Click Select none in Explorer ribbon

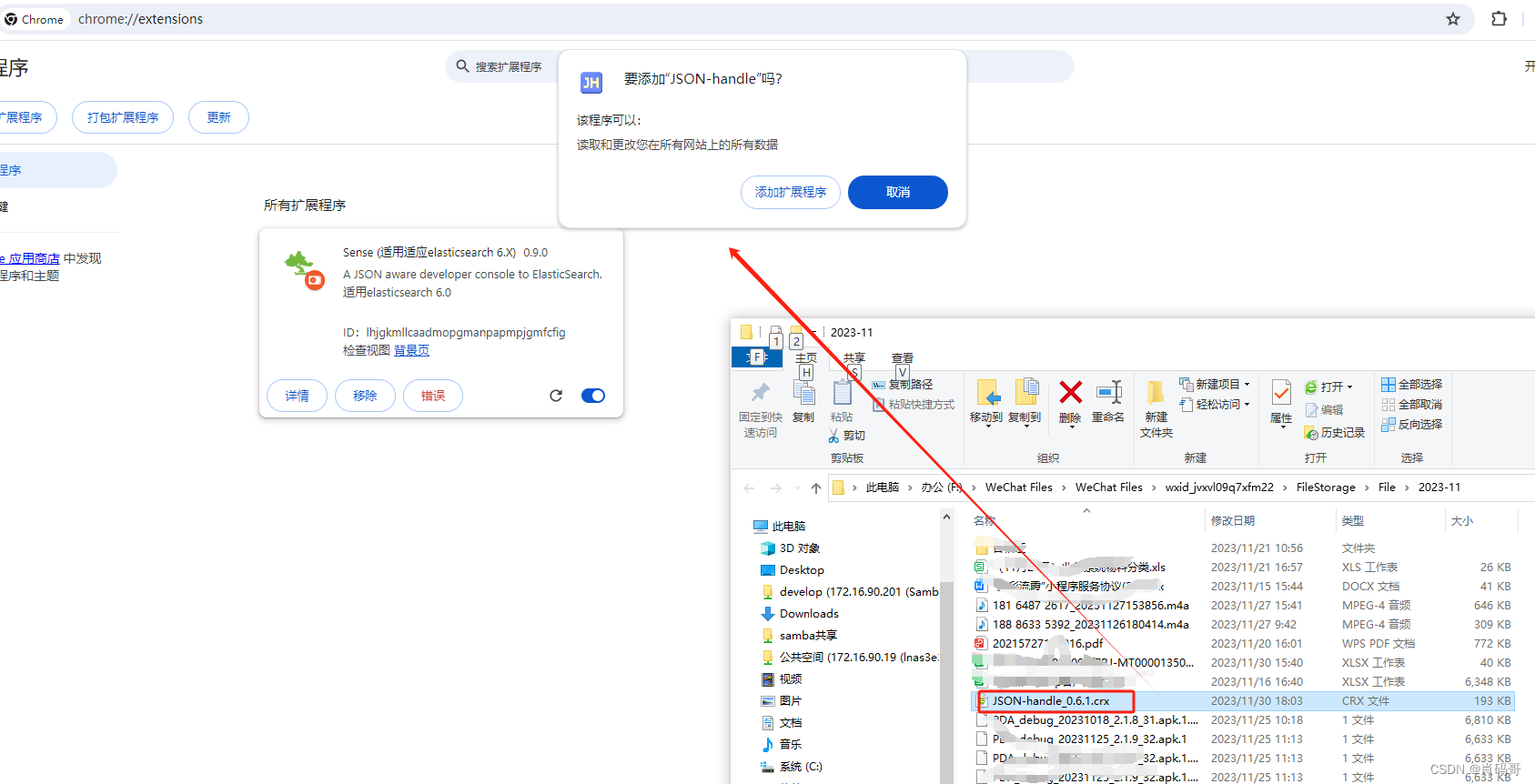pyautogui.click(x=1411, y=405)
